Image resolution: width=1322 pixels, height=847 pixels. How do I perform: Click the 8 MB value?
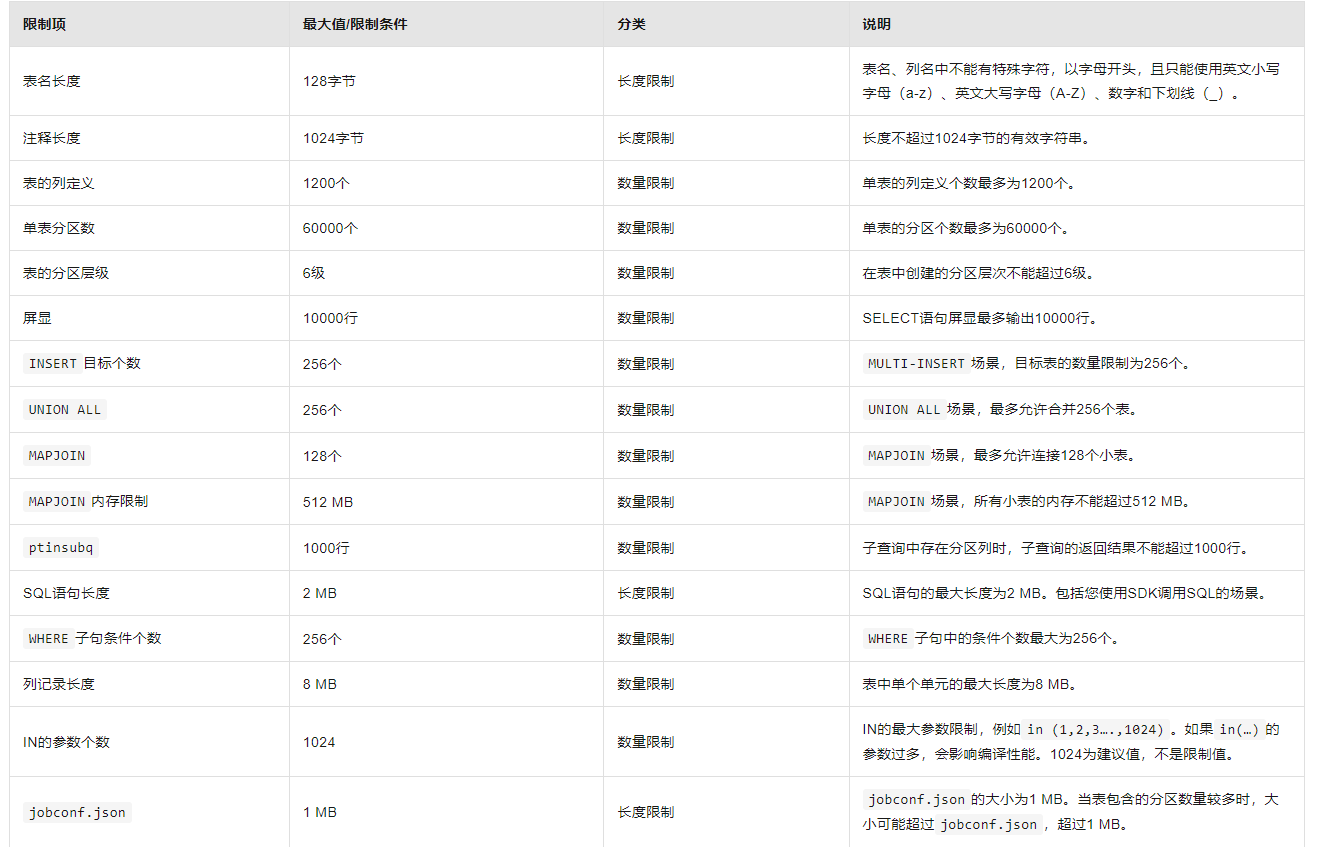pyautogui.click(x=320, y=684)
